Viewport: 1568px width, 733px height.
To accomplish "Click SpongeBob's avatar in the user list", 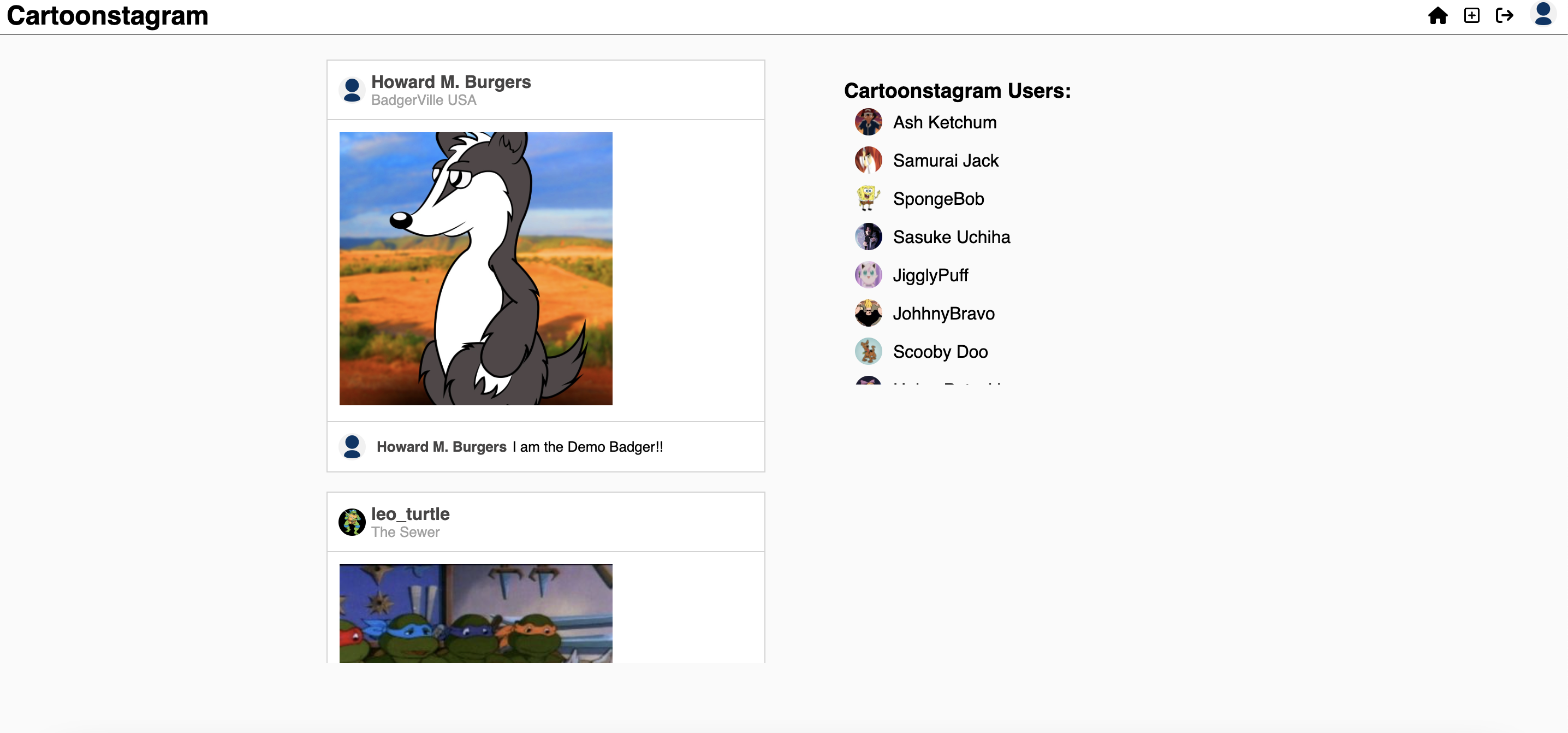I will point(869,198).
